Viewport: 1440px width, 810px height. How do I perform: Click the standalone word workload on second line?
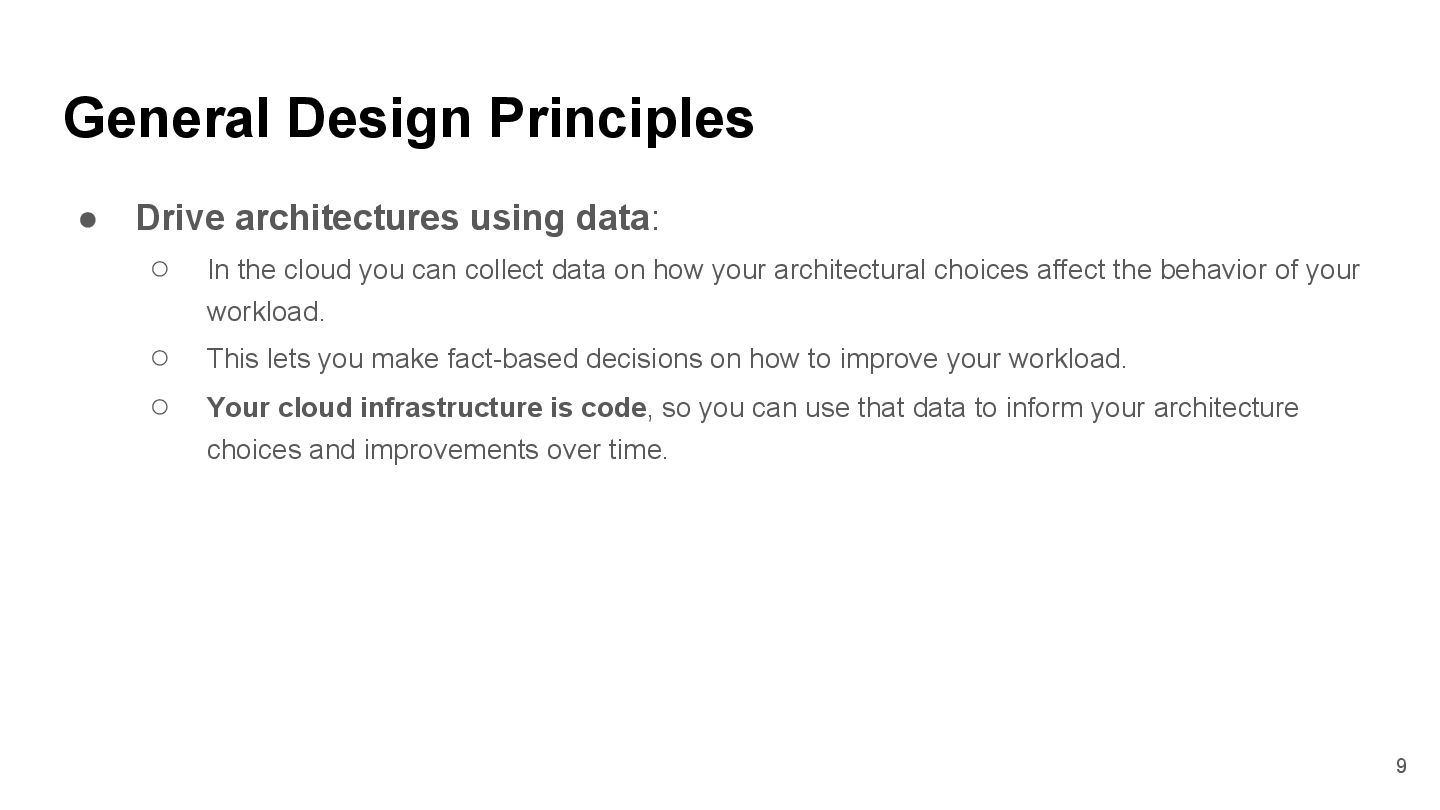265,312
